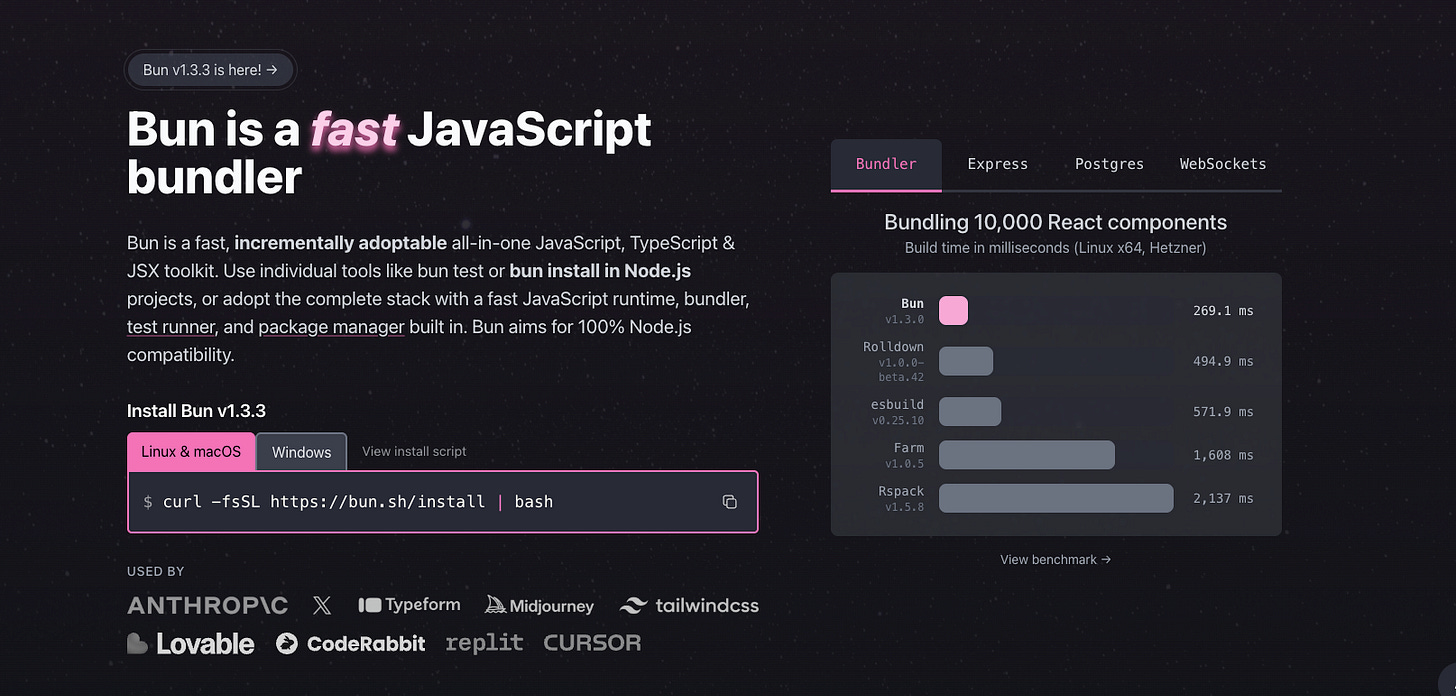
Task: Switch to the Express benchmark tab
Action: [x=998, y=164]
